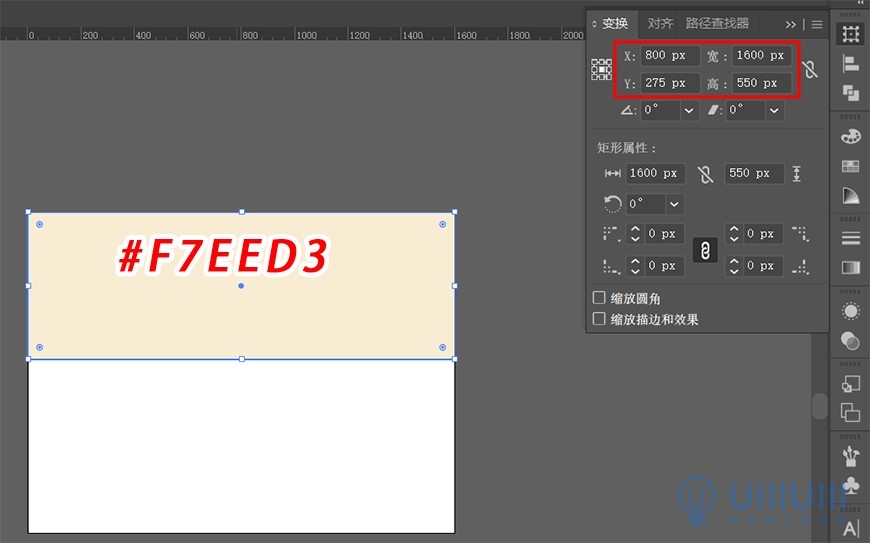Screen dimensions: 870x543
Task: Open the shear angle dropdown
Action: pyautogui.click(x=774, y=110)
